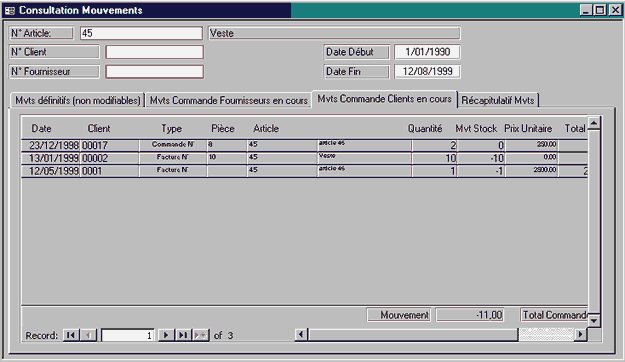625x362 pixels.
Task: Click Commande N° type cell
Action: pos(173,145)
